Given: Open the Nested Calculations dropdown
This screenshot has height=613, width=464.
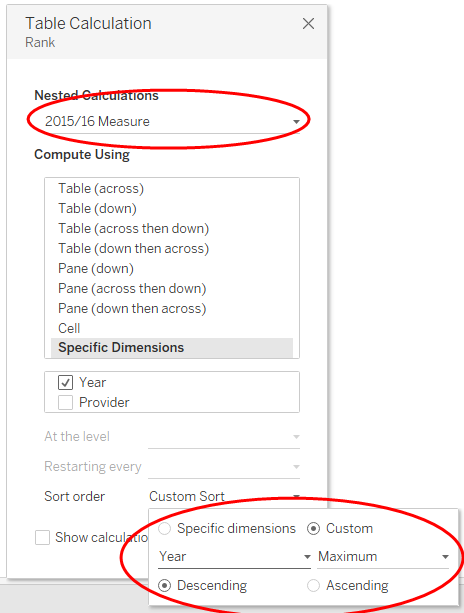Looking at the screenshot, I should (172, 122).
